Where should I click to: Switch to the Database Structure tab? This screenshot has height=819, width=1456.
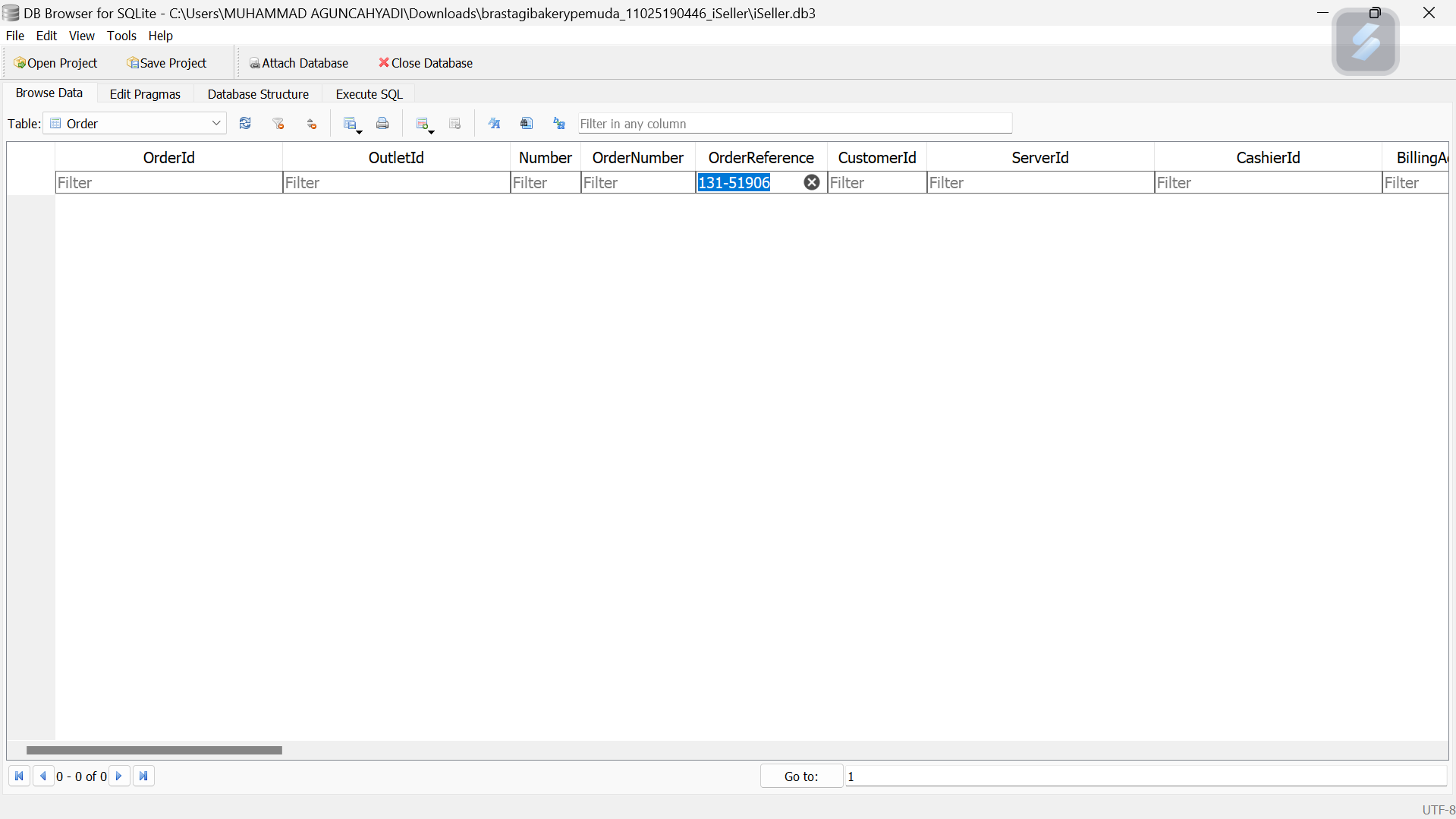tap(258, 94)
